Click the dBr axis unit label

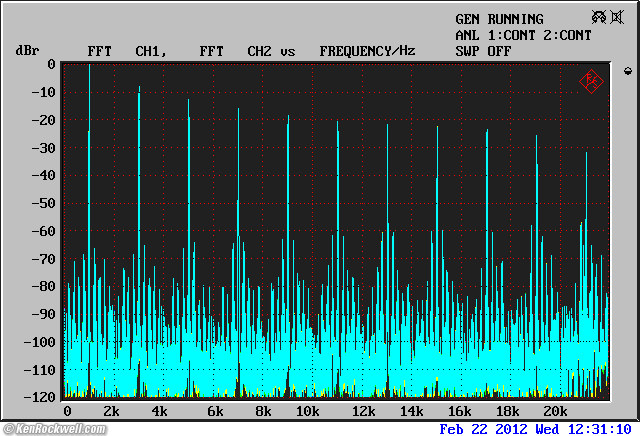coord(27,50)
